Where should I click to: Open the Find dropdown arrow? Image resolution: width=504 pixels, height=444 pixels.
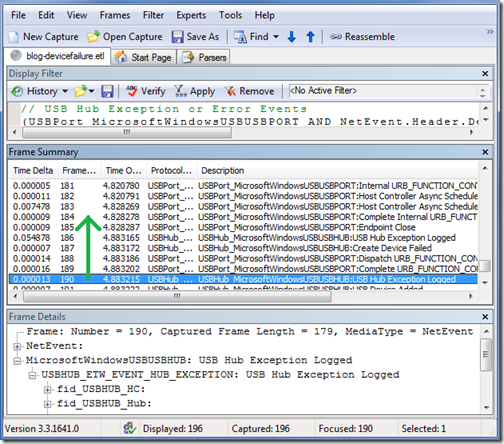(276, 37)
